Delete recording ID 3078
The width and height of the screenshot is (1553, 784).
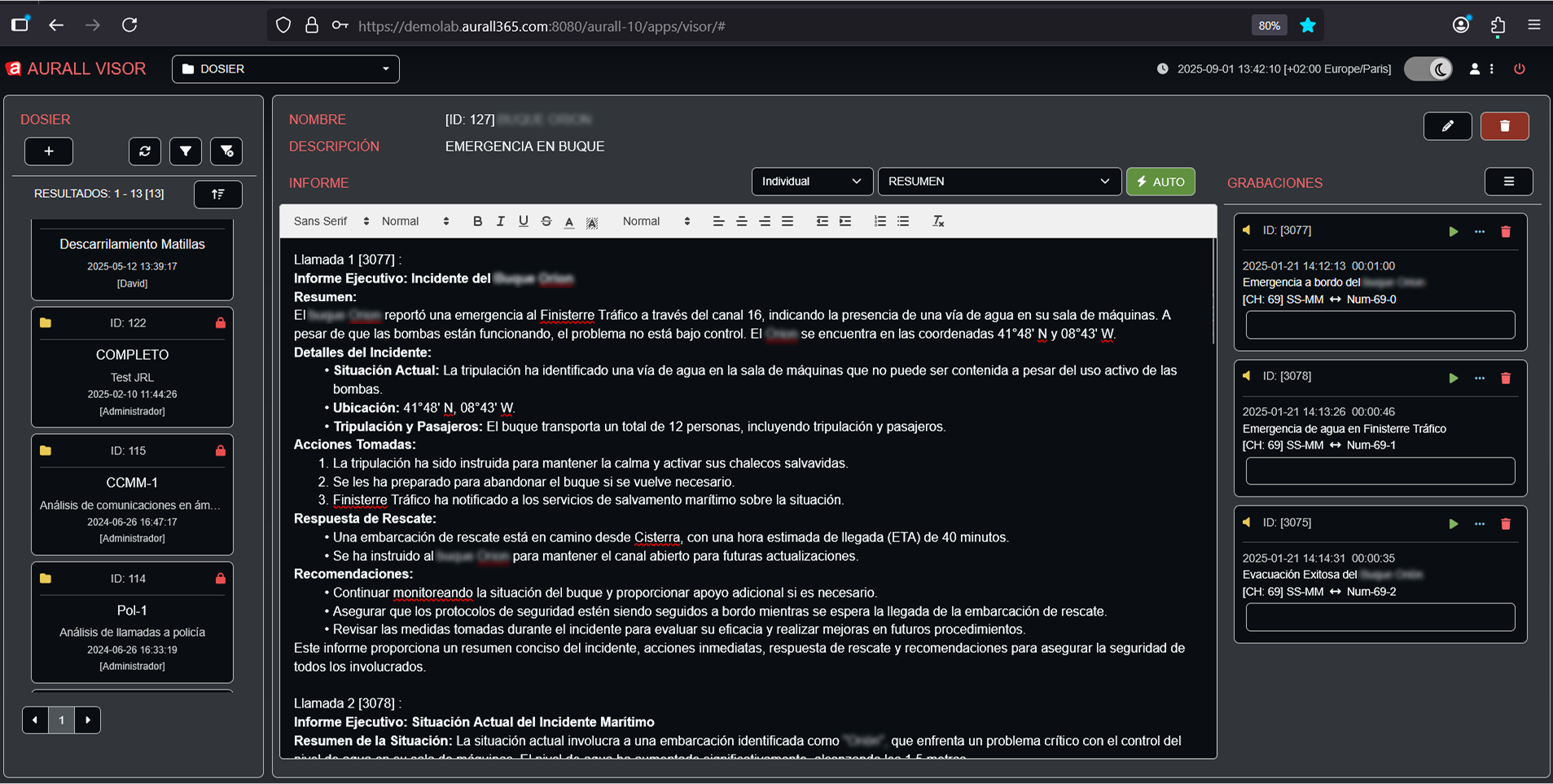coord(1505,378)
